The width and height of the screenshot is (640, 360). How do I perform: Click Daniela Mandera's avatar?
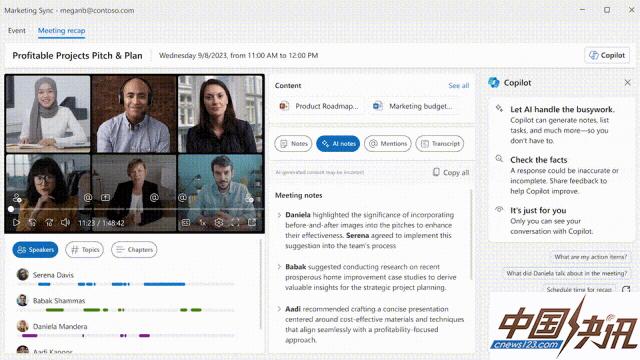click(22, 326)
